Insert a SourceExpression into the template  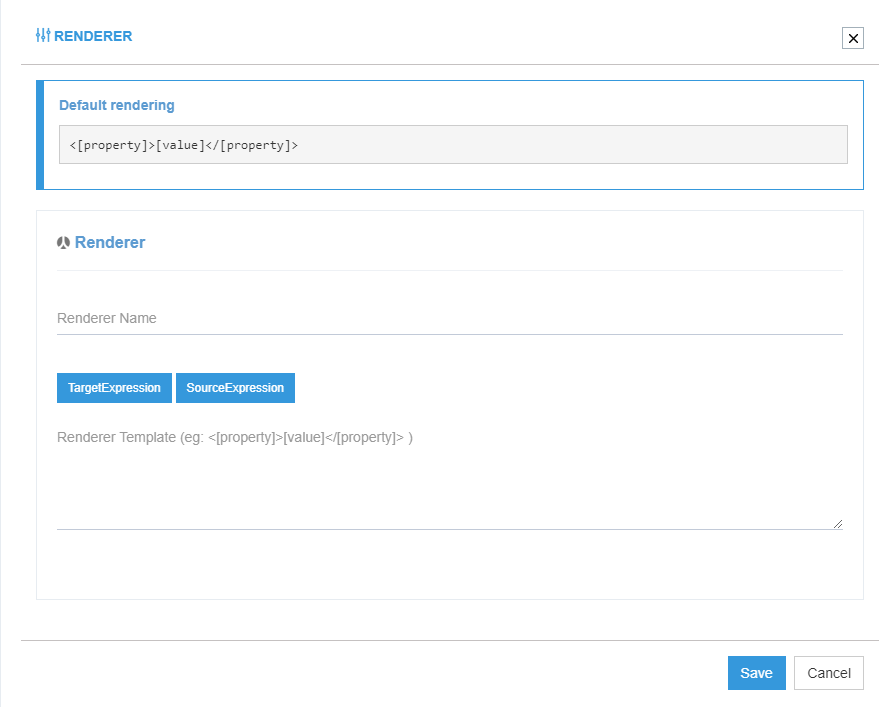tap(235, 388)
